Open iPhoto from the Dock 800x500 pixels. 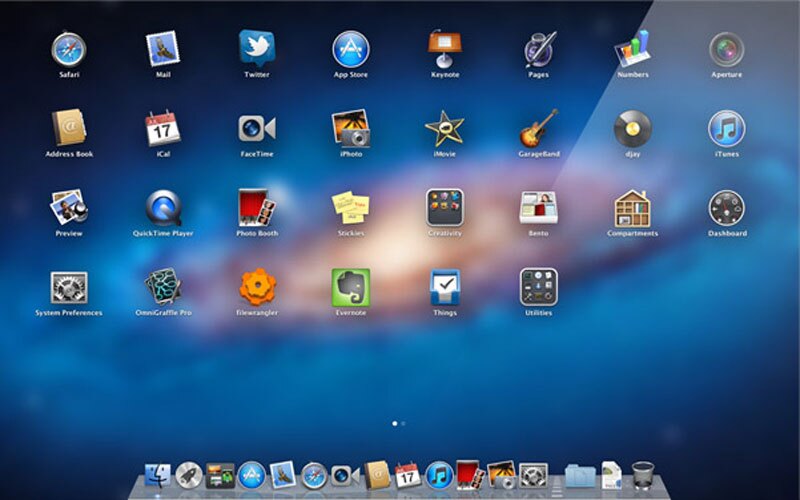tap(502, 475)
